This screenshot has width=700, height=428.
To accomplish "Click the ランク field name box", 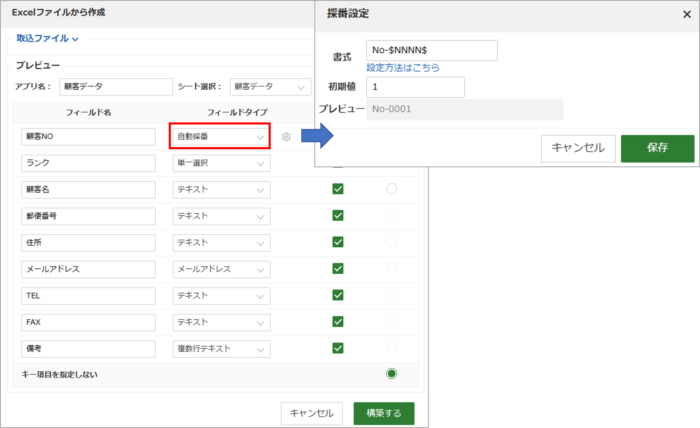I will click(x=88, y=163).
